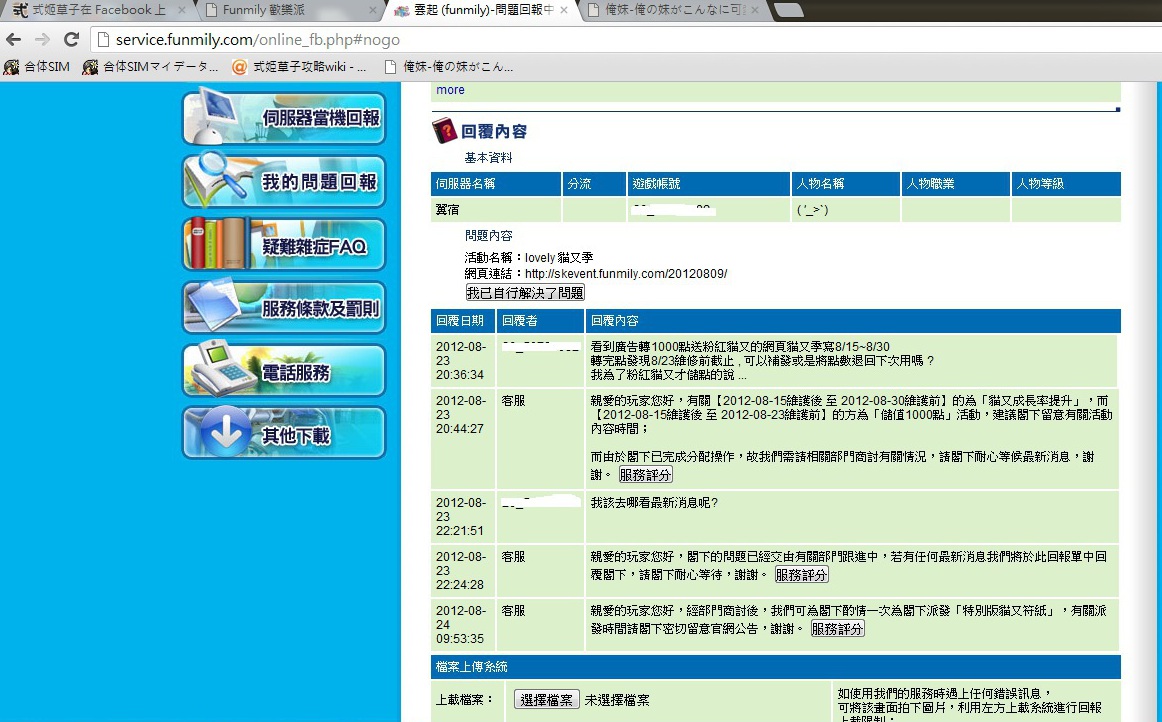This screenshot has width=1162, height=722.
Task: Click the address bar URL field
Action: (600, 40)
